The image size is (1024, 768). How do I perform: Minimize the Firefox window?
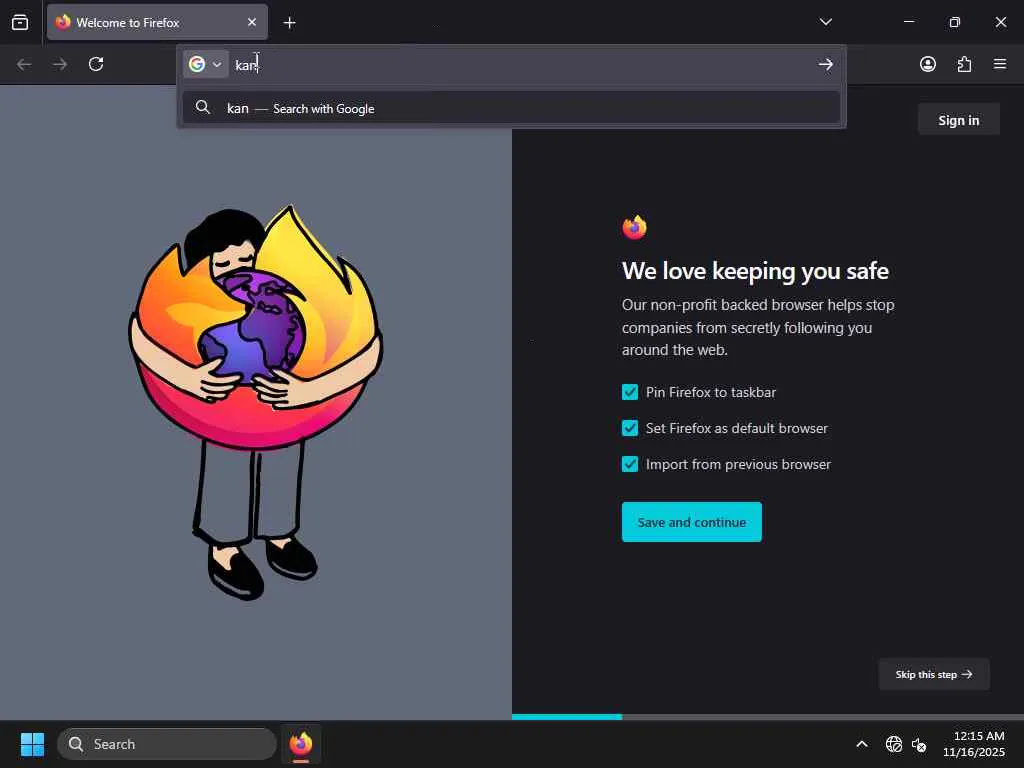[908, 22]
